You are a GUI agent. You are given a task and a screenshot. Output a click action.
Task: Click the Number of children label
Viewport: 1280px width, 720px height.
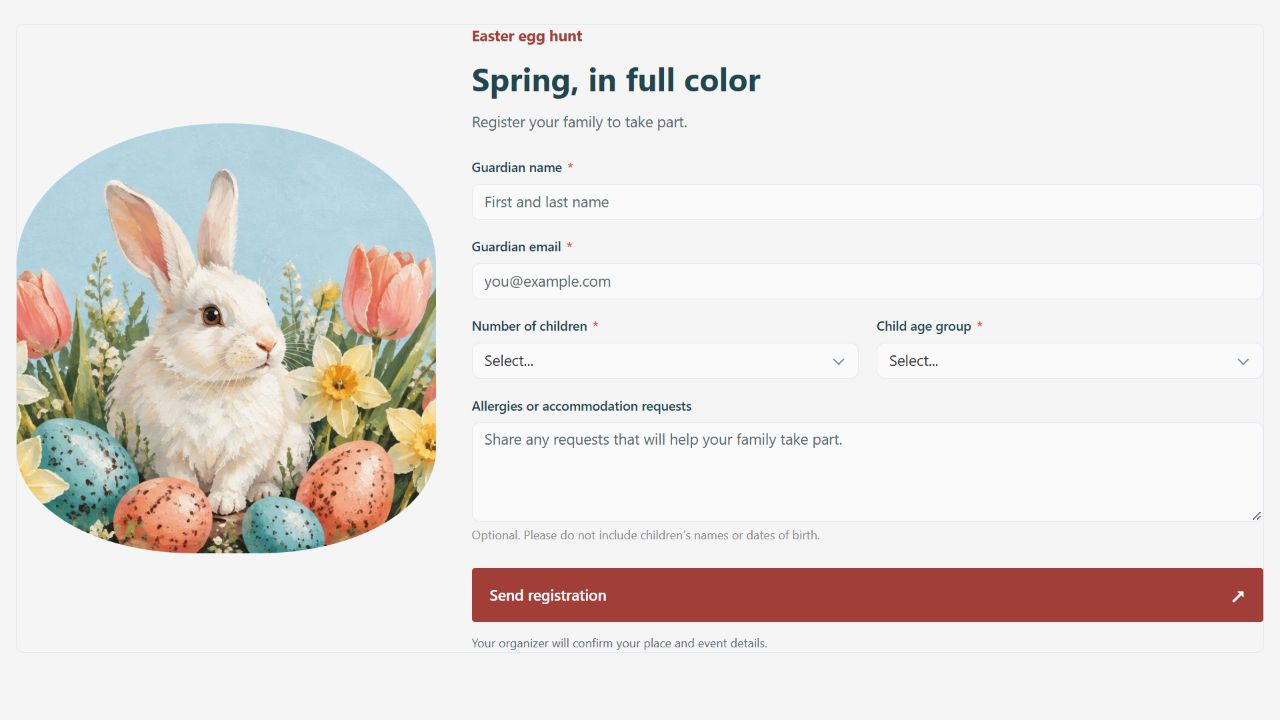529,326
